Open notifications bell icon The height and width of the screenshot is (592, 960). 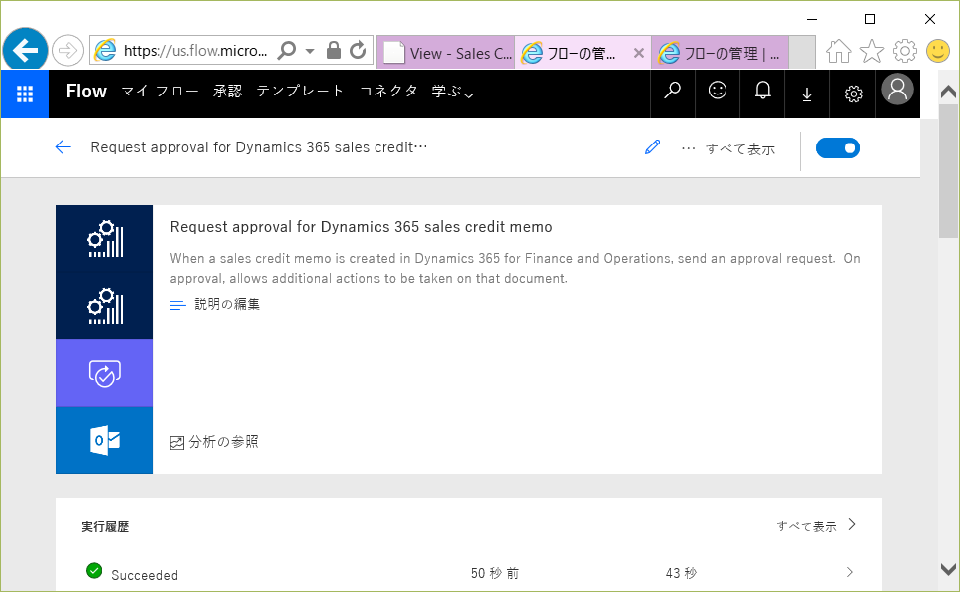(x=762, y=91)
